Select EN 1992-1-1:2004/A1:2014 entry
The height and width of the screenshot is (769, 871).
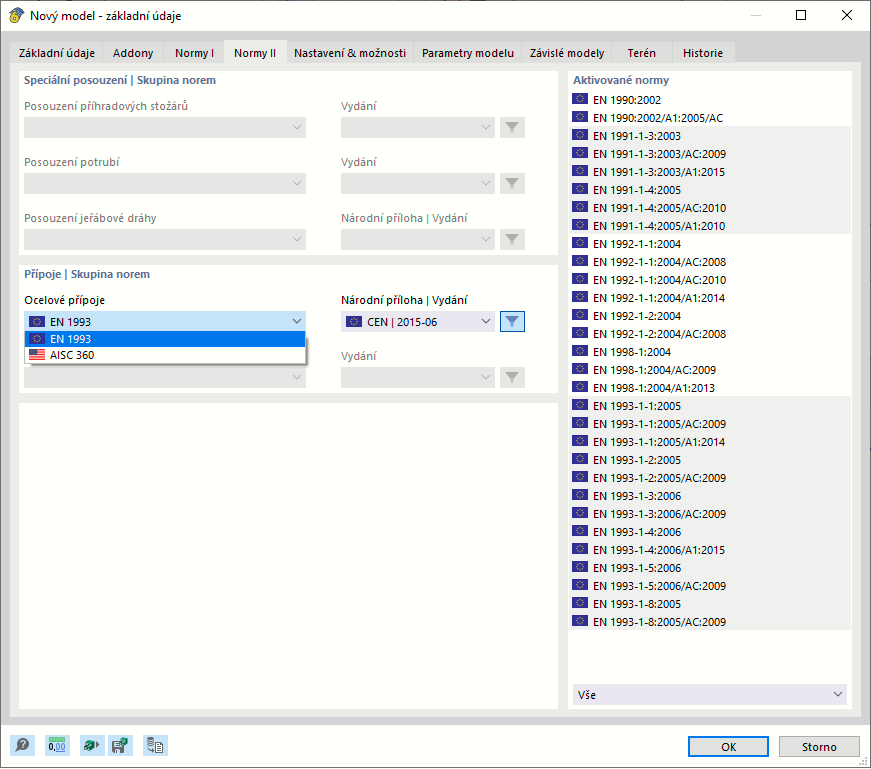pos(710,297)
